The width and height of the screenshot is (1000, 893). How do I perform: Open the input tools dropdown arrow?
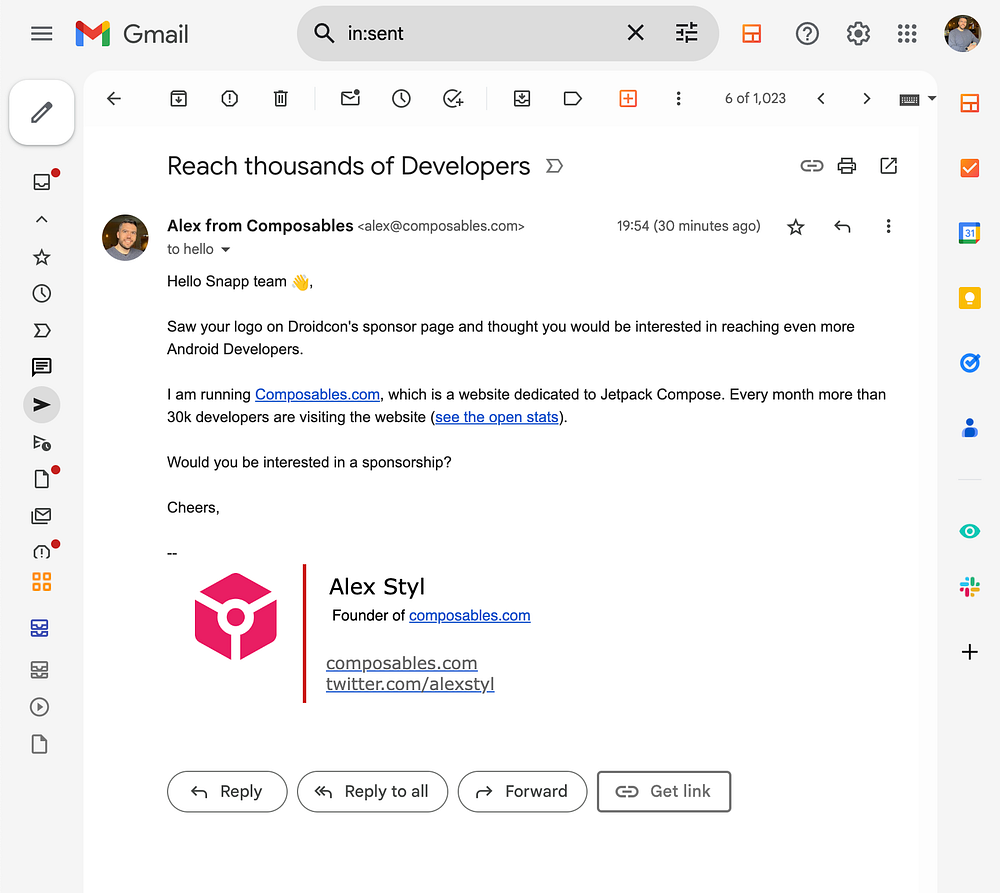932,98
